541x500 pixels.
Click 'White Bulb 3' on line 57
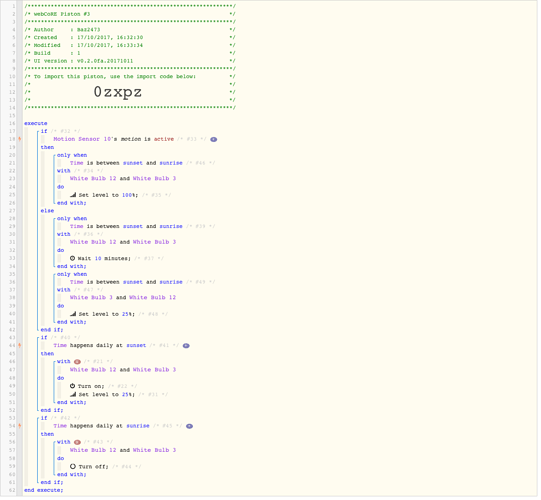155,451
